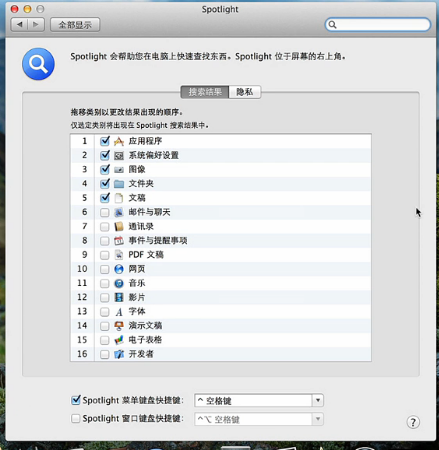The image size is (439, 450).
Task: Click the Presentations (演示文稿) icon
Action: [119, 326]
